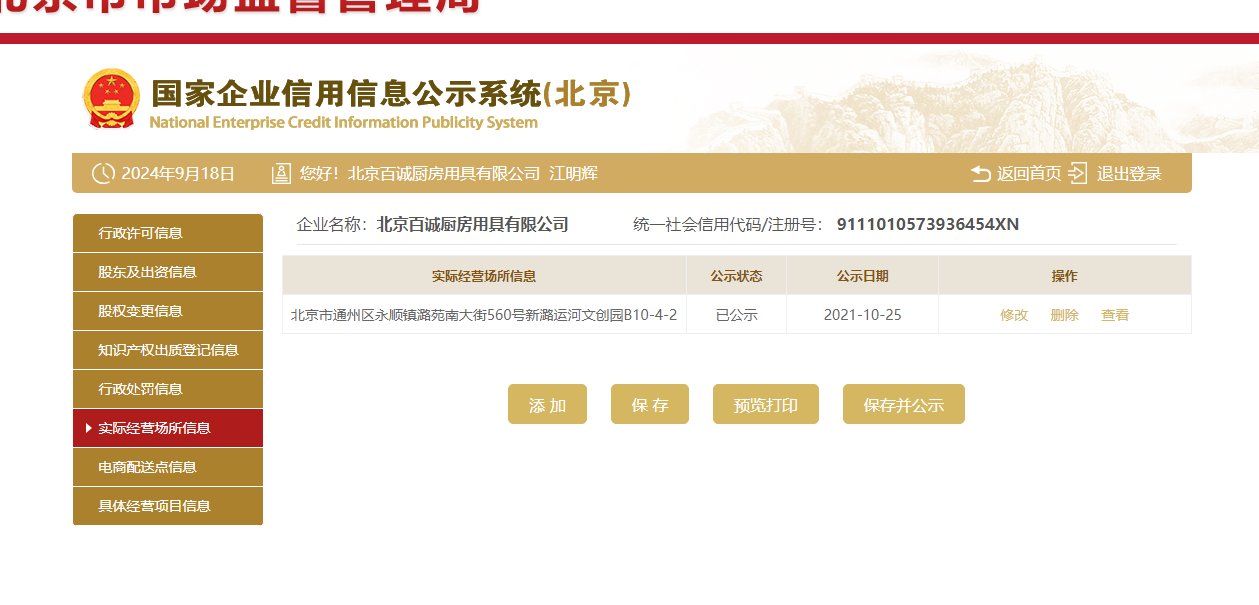Click the 公示日期 column header

[x=863, y=276]
